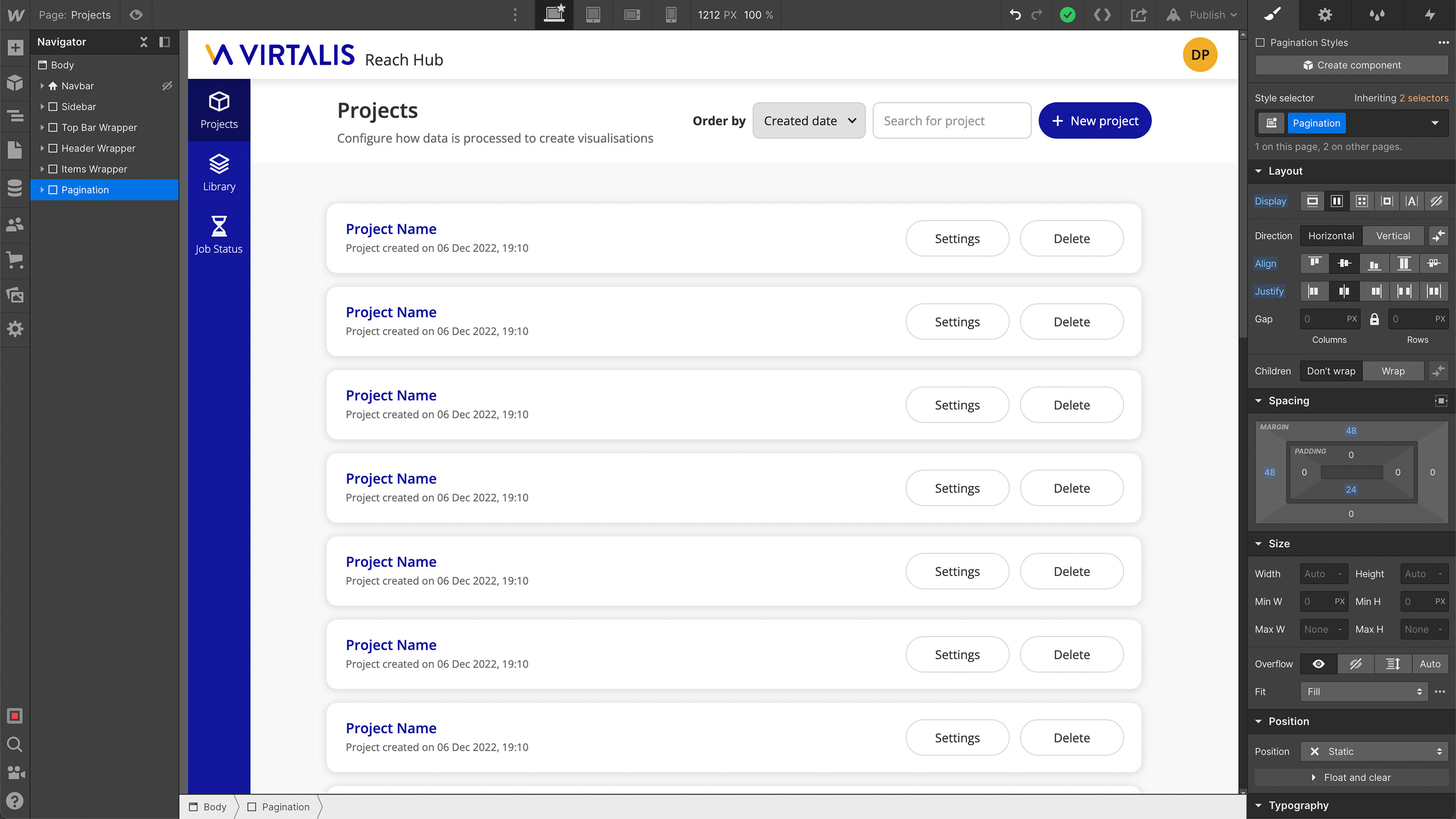
Task: Expand Float and clear options
Action: tap(1351, 777)
